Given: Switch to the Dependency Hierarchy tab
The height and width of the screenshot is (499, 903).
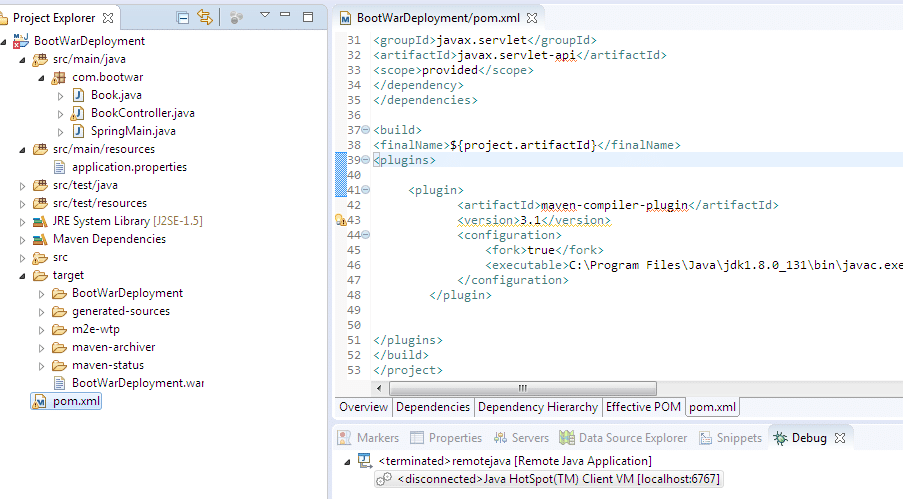Looking at the screenshot, I should click(538, 407).
